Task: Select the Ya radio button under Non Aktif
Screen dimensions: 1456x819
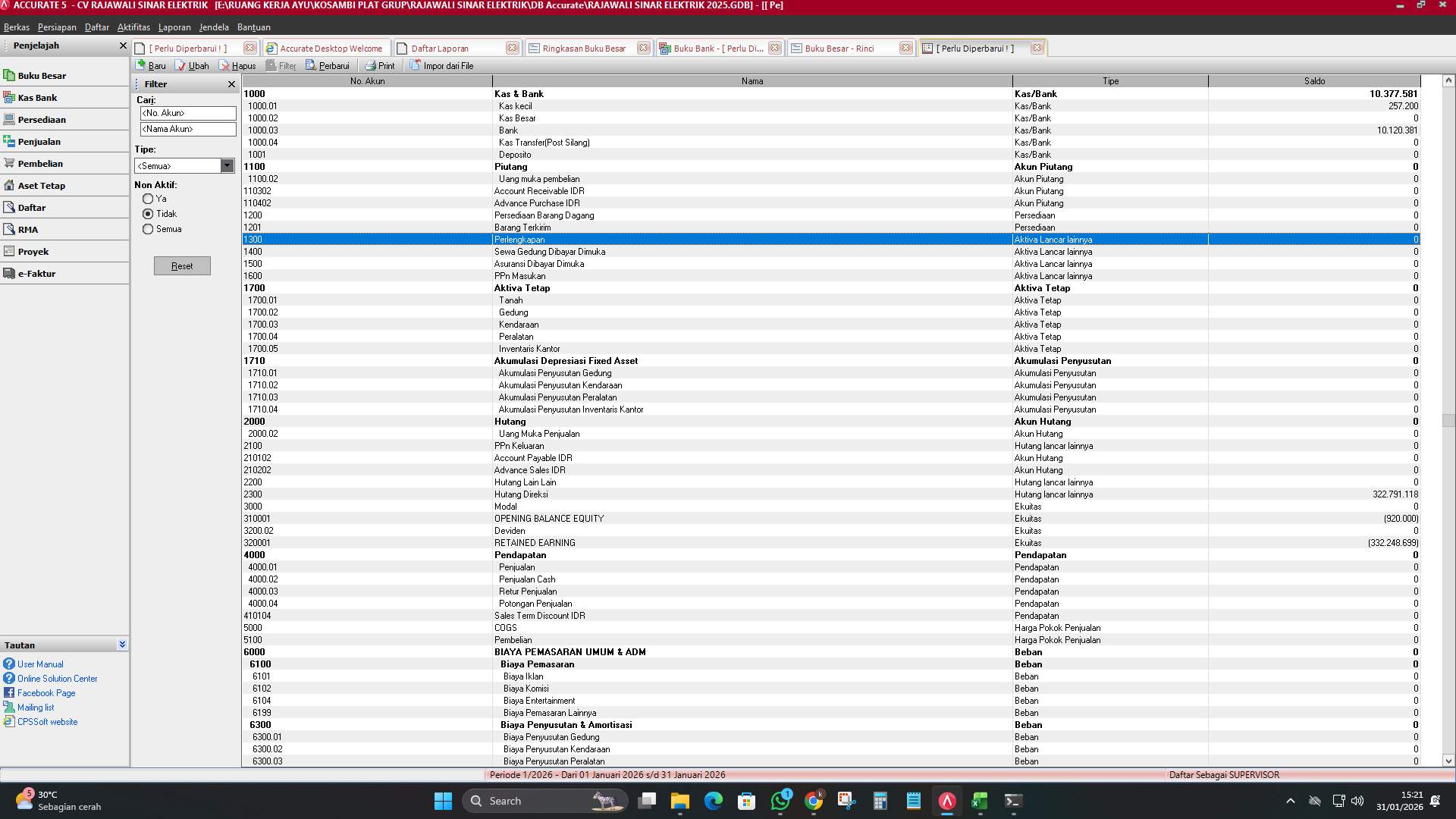Action: tap(149, 199)
